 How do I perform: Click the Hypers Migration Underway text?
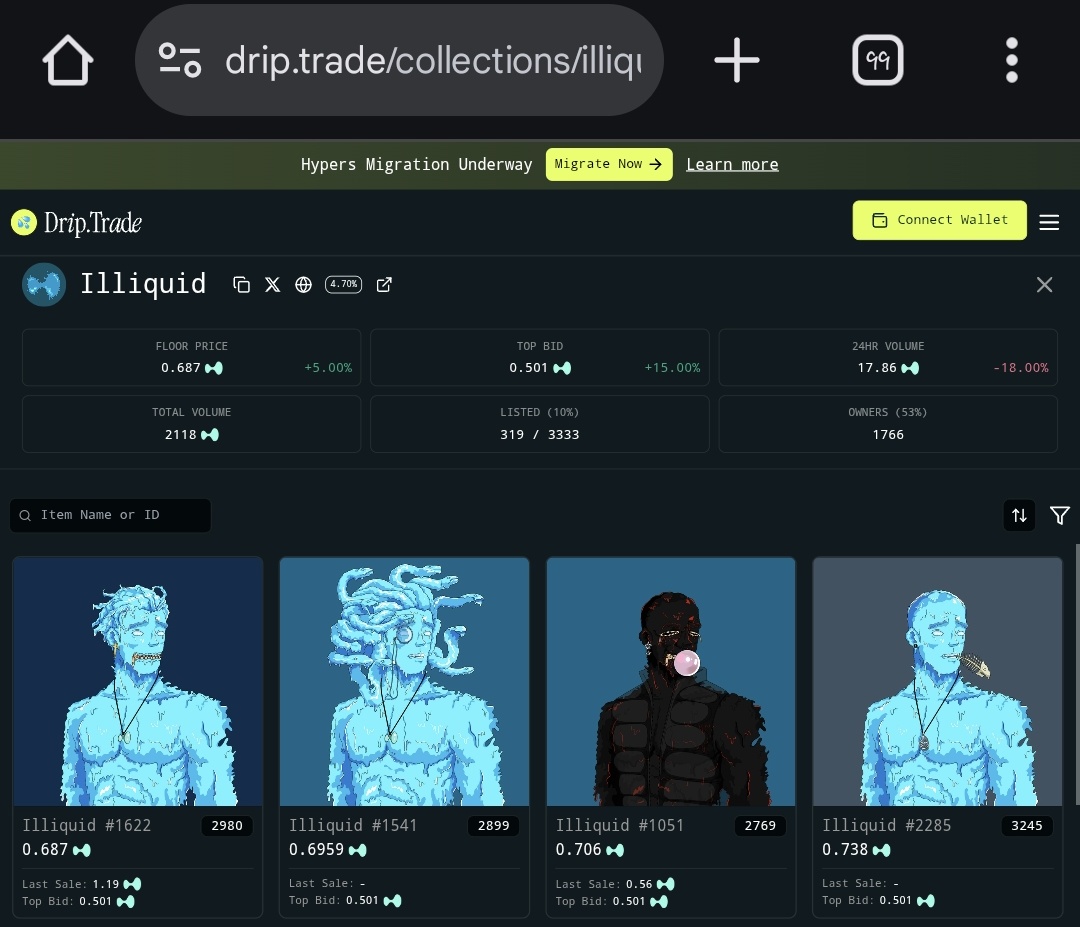(x=417, y=165)
